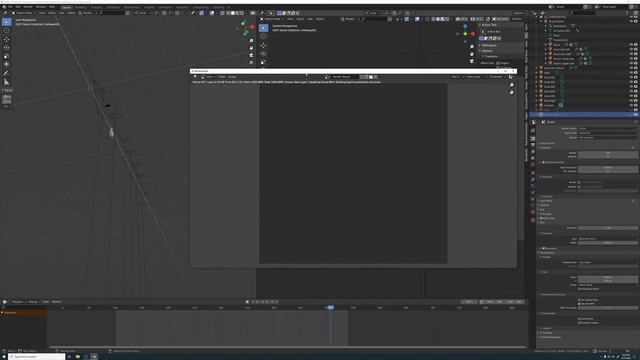Toggle the Use Spatial Splits checkbox
This screenshot has height=360, width=640.
tap(580, 300)
